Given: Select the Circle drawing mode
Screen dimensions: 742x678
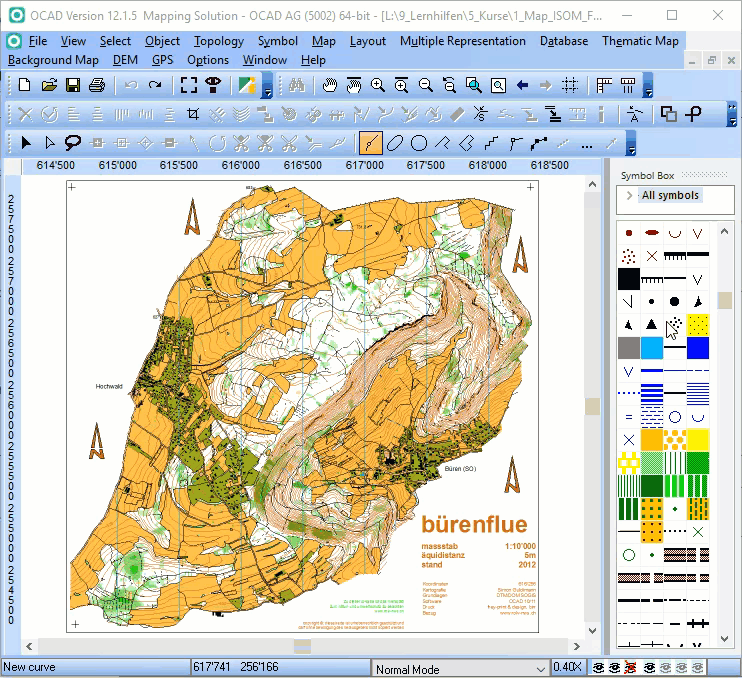Looking at the screenshot, I should [x=419, y=142].
